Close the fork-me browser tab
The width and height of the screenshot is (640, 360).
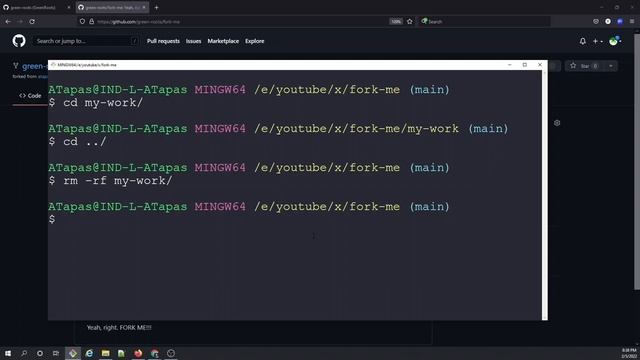pos(144,7)
